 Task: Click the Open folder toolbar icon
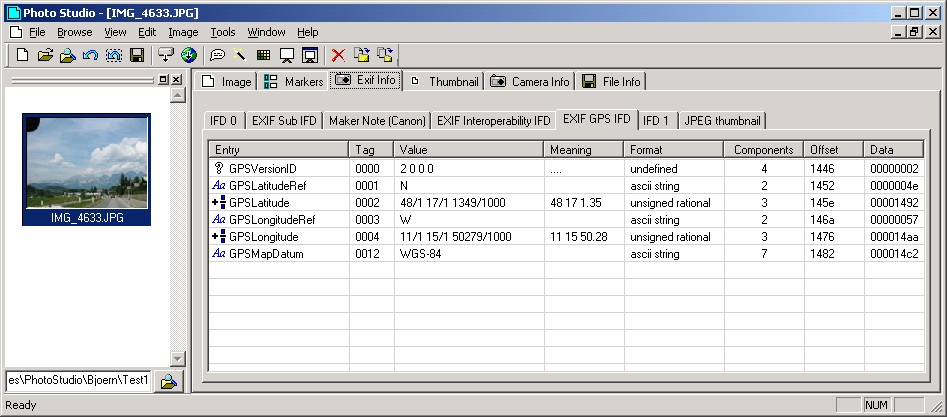coord(45,56)
